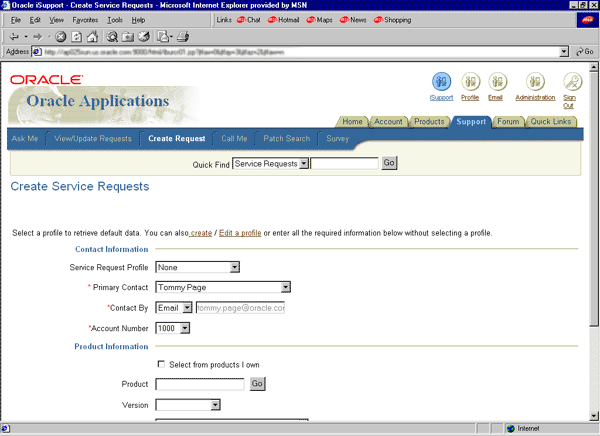Open the Administration icon

pos(535,82)
